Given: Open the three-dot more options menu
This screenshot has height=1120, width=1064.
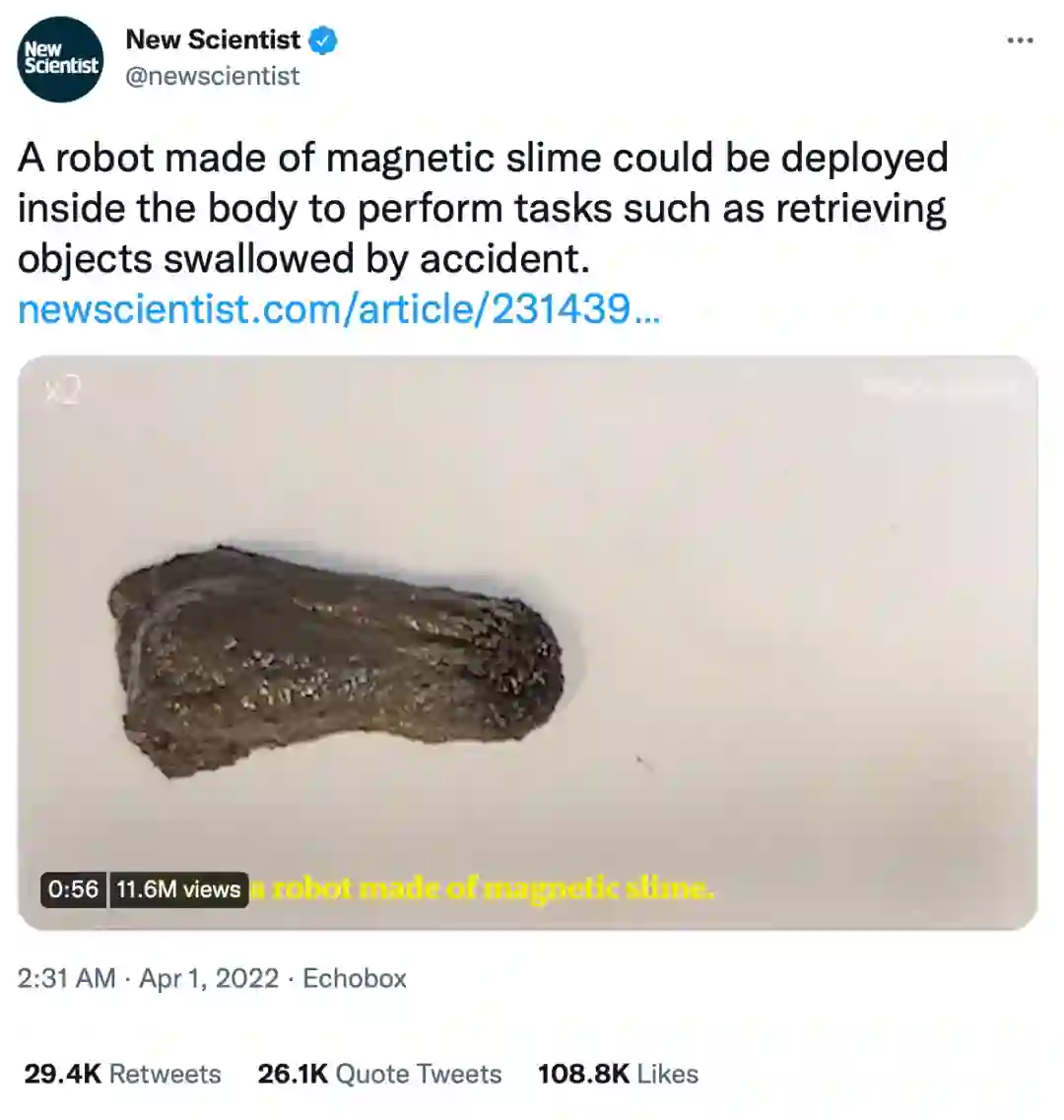Looking at the screenshot, I should (x=1020, y=40).
